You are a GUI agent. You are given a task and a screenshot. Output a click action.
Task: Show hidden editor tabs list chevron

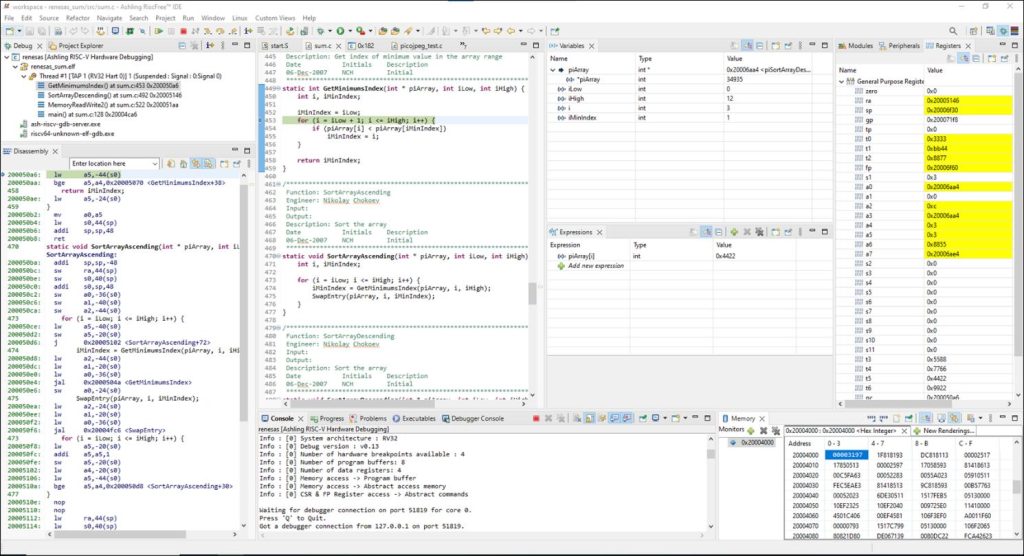(x=463, y=45)
